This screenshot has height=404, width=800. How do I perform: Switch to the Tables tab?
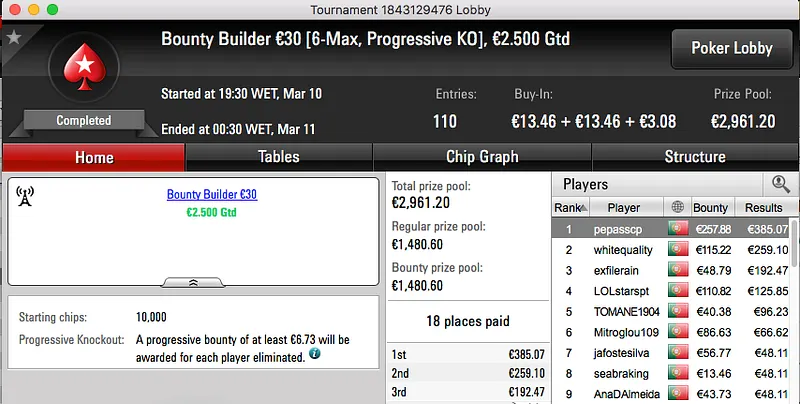point(279,157)
